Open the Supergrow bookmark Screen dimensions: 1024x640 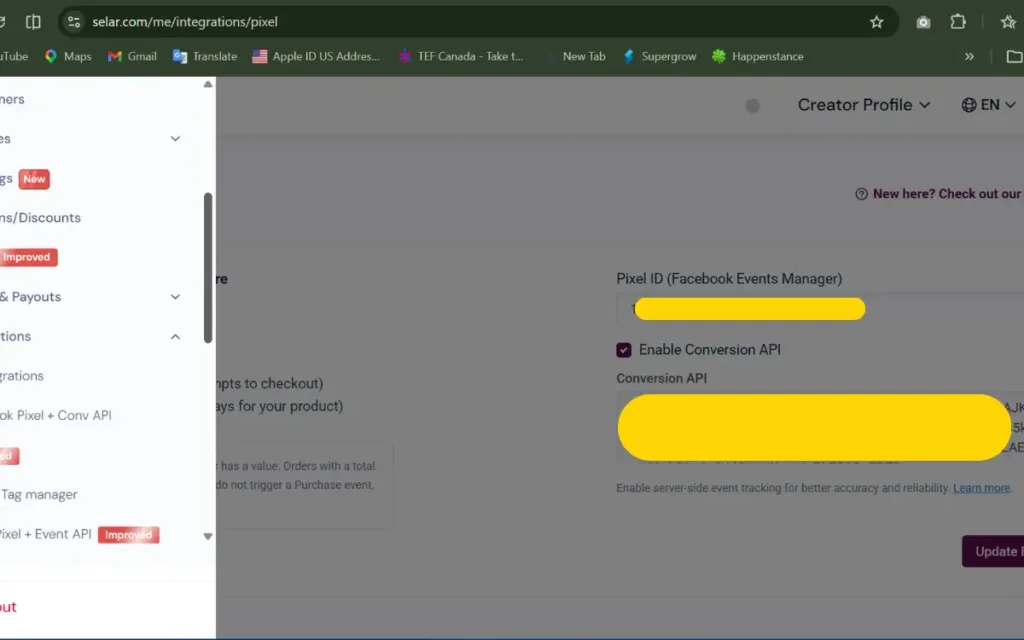click(660, 56)
